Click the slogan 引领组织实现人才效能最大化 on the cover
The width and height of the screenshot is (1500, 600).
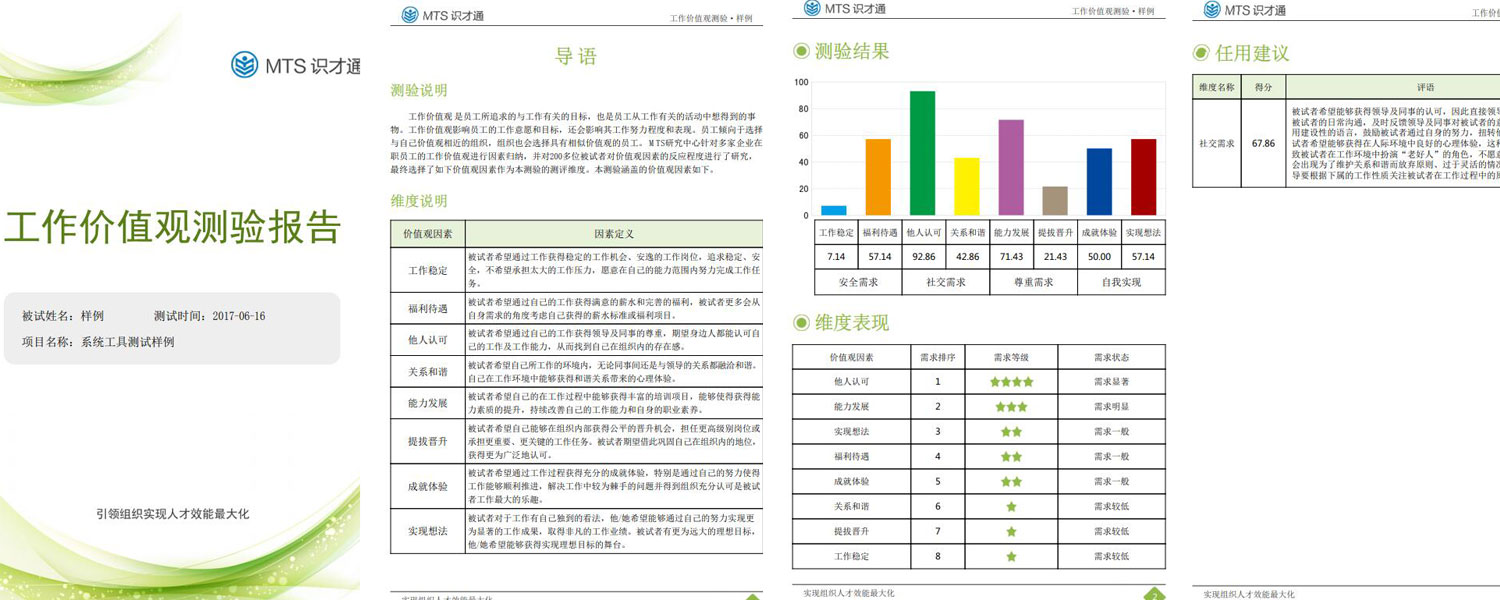(x=172, y=514)
